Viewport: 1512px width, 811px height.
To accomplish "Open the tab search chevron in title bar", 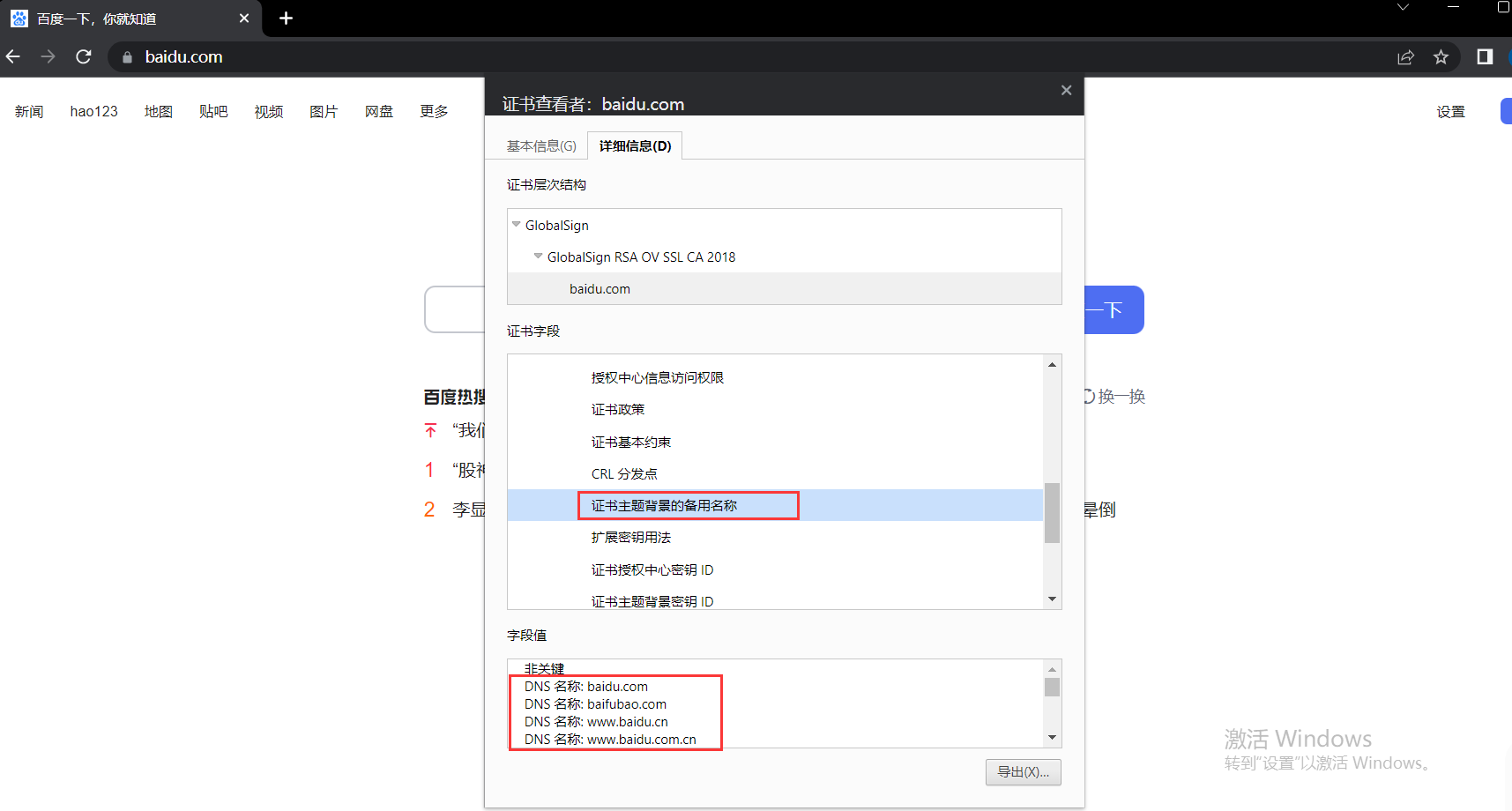I will click(x=1403, y=7).
